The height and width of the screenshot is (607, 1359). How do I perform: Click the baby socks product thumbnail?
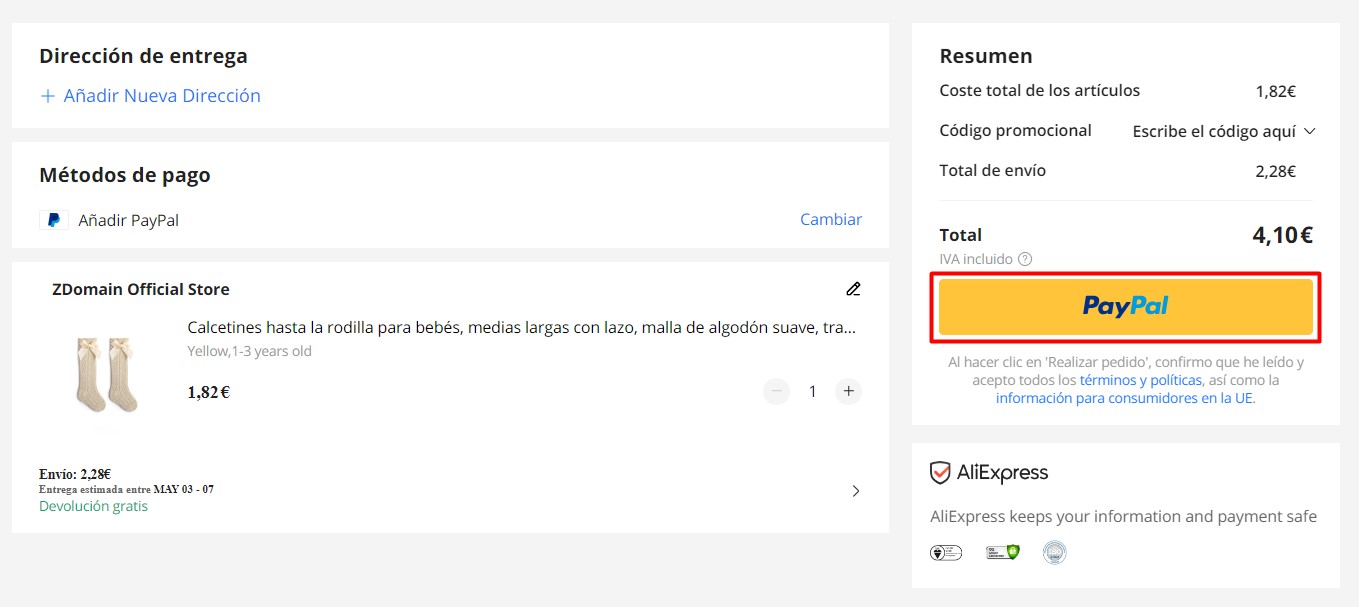pos(107,374)
